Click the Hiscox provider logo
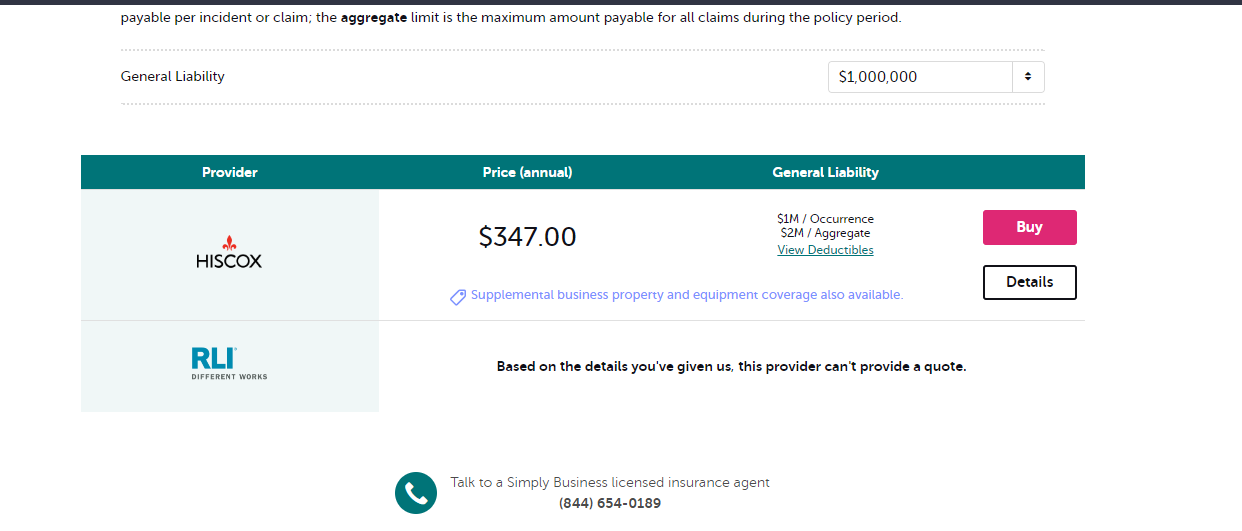The image size is (1242, 531). [229, 253]
